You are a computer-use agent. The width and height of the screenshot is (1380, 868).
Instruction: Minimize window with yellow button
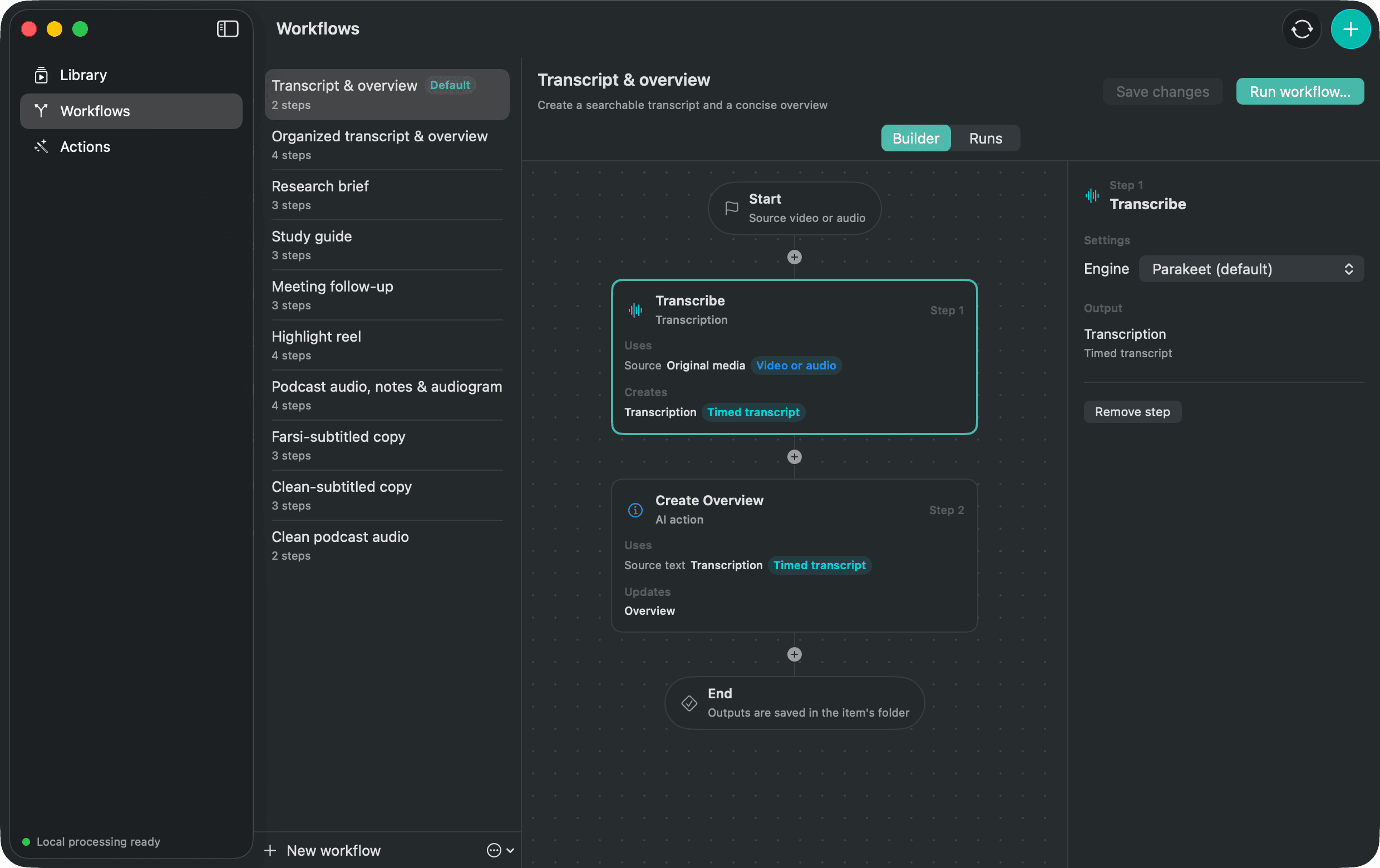[x=55, y=28]
